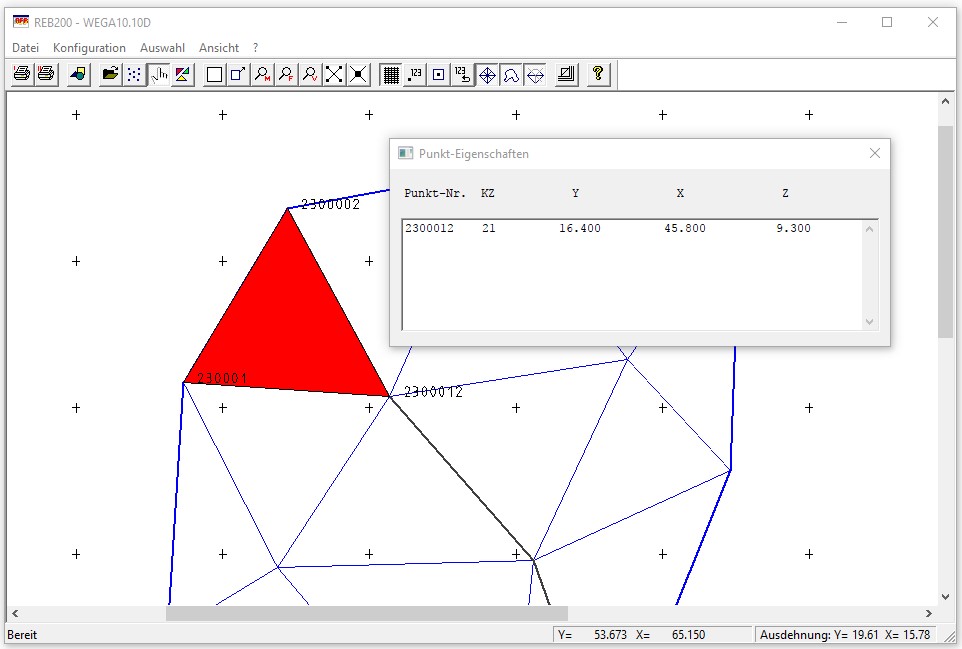Click the Bereit status text

click(x=22, y=635)
